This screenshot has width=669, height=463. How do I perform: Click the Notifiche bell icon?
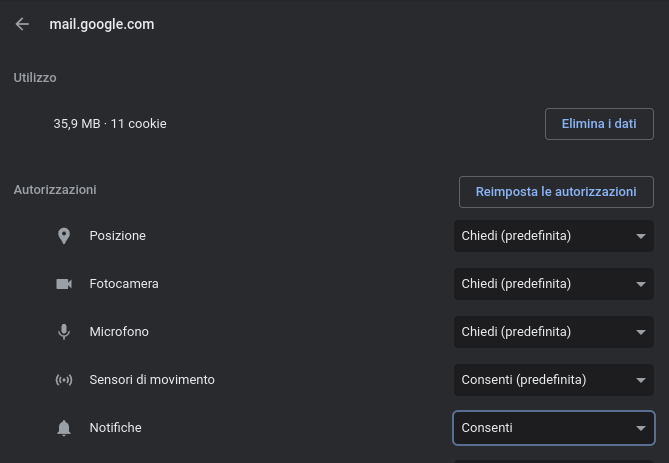coord(64,428)
